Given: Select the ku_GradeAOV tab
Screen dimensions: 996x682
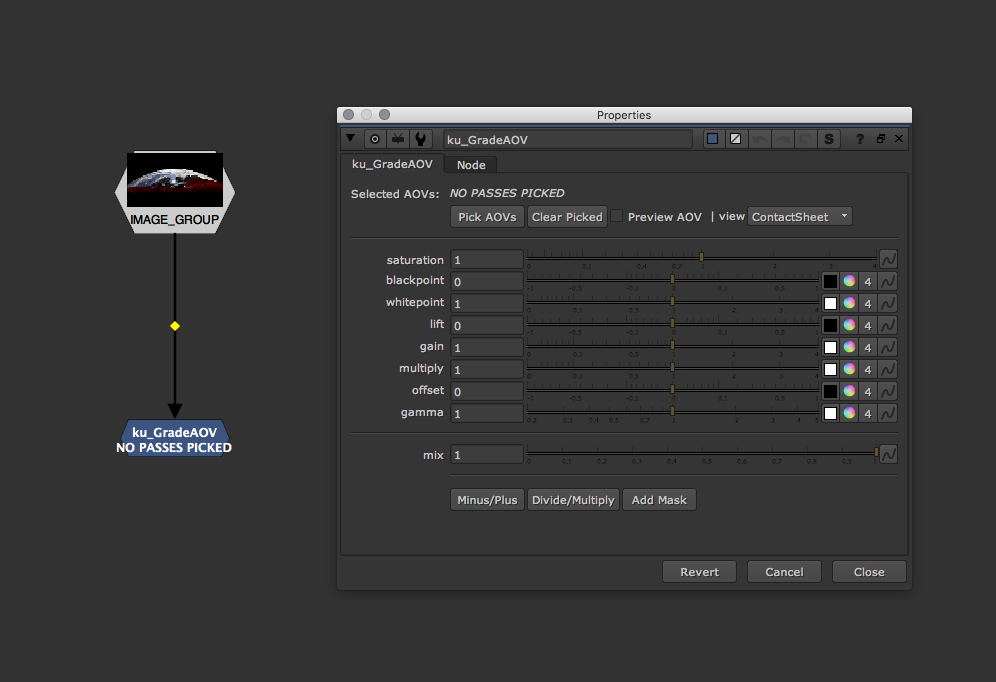Looking at the screenshot, I should [x=392, y=164].
